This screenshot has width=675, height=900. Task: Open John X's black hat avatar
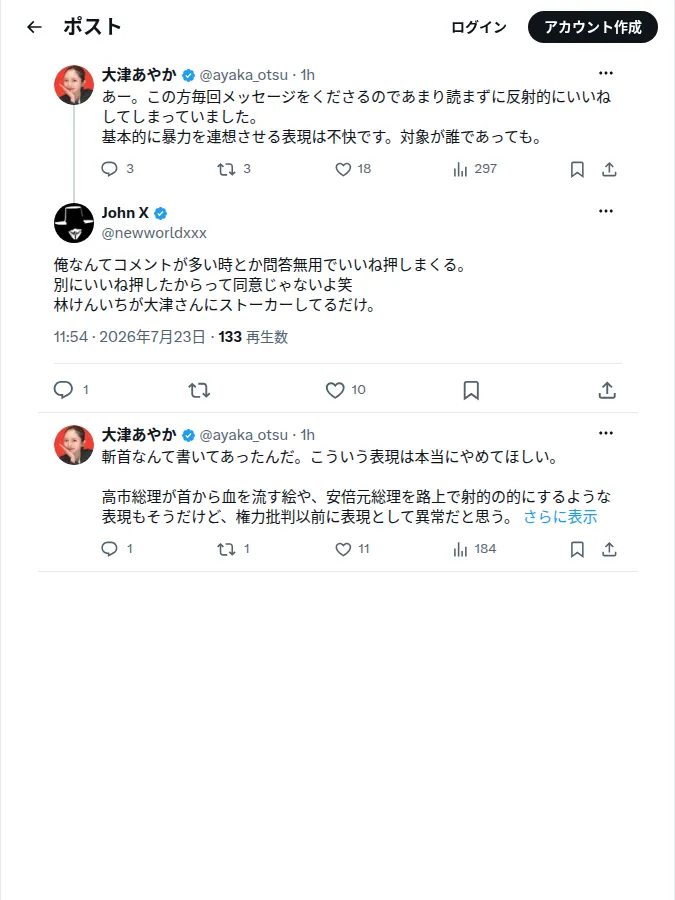click(73, 223)
